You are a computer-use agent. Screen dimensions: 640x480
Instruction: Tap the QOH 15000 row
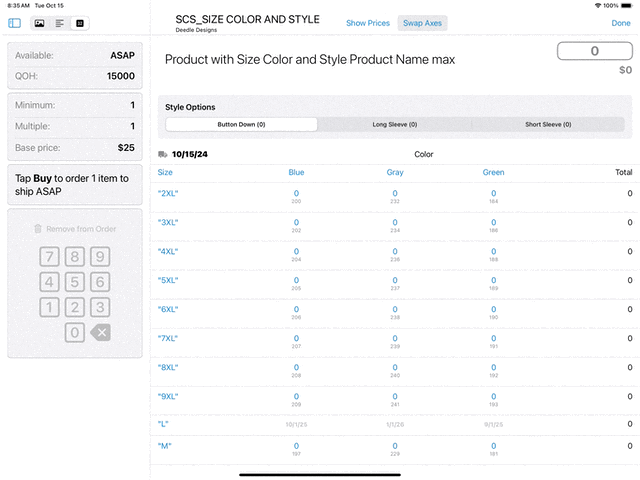click(75, 76)
